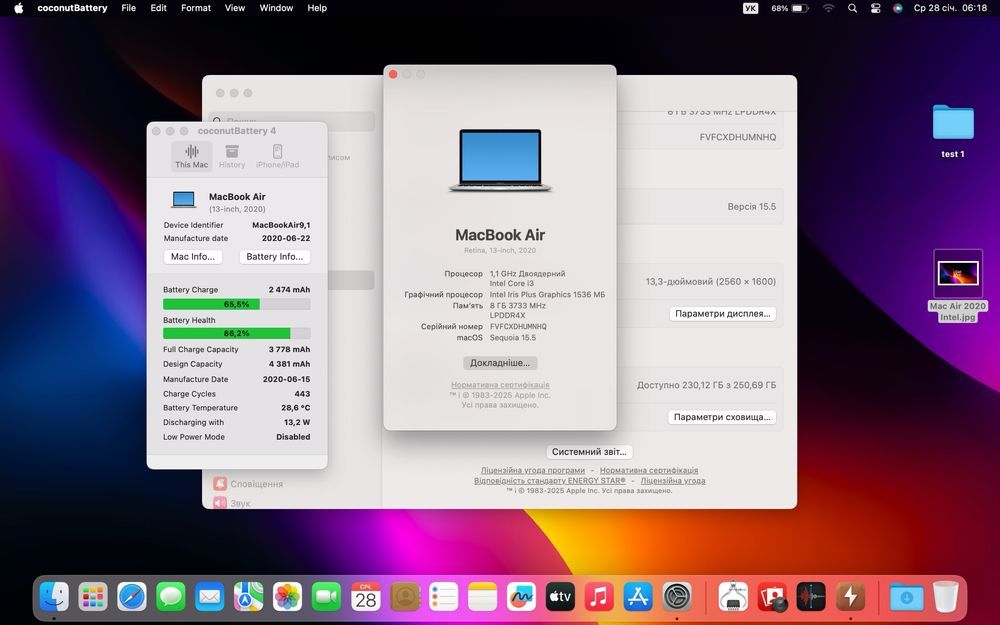Click the Mac Info... button

coord(193,256)
